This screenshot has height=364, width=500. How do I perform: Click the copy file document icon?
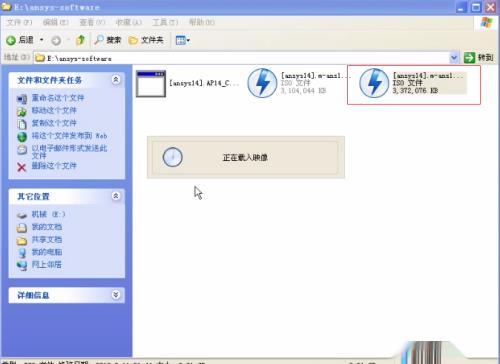click(x=22, y=124)
